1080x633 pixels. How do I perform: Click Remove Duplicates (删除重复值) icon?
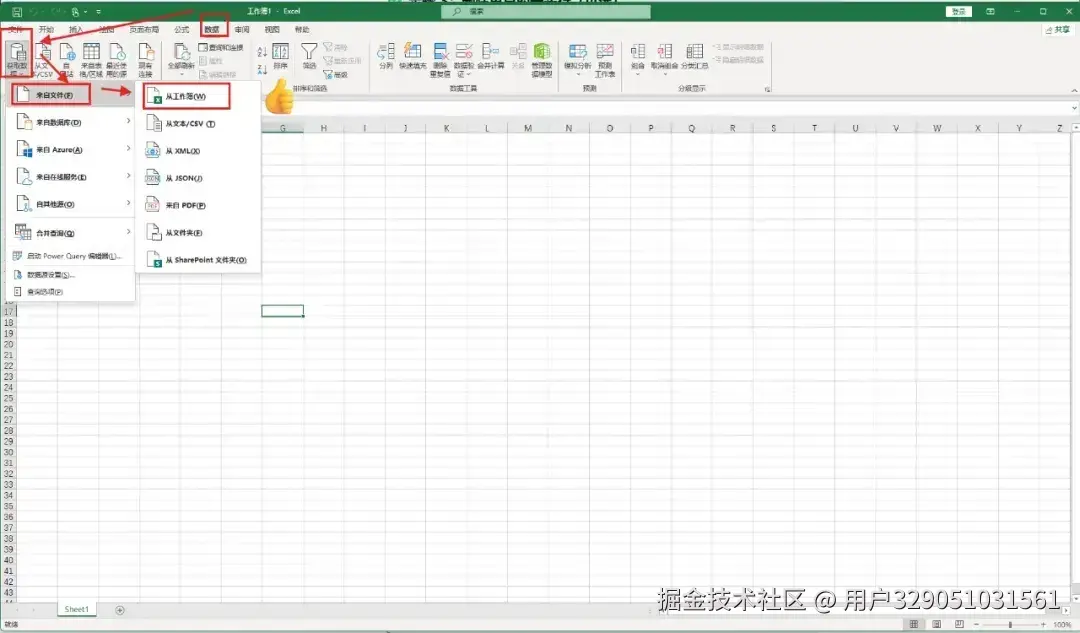point(440,60)
